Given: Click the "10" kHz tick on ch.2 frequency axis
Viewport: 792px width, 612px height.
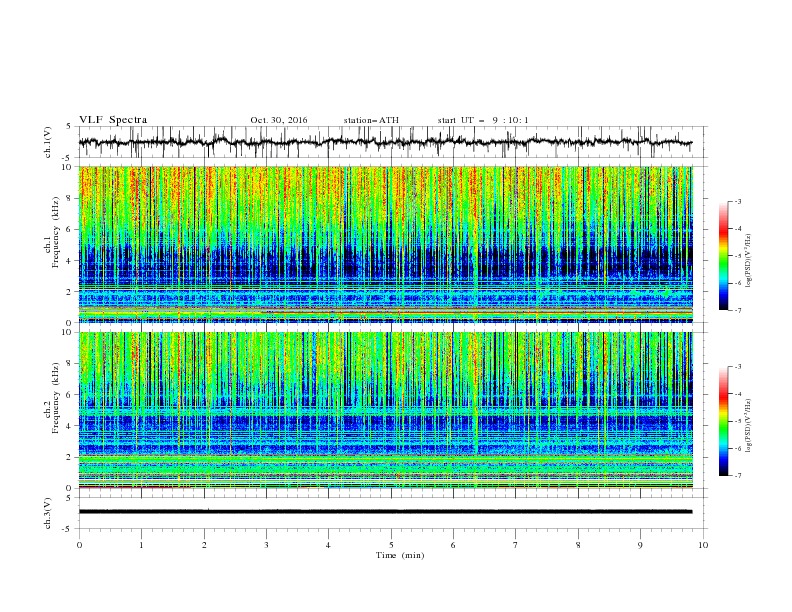Looking at the screenshot, I should pos(68,332).
